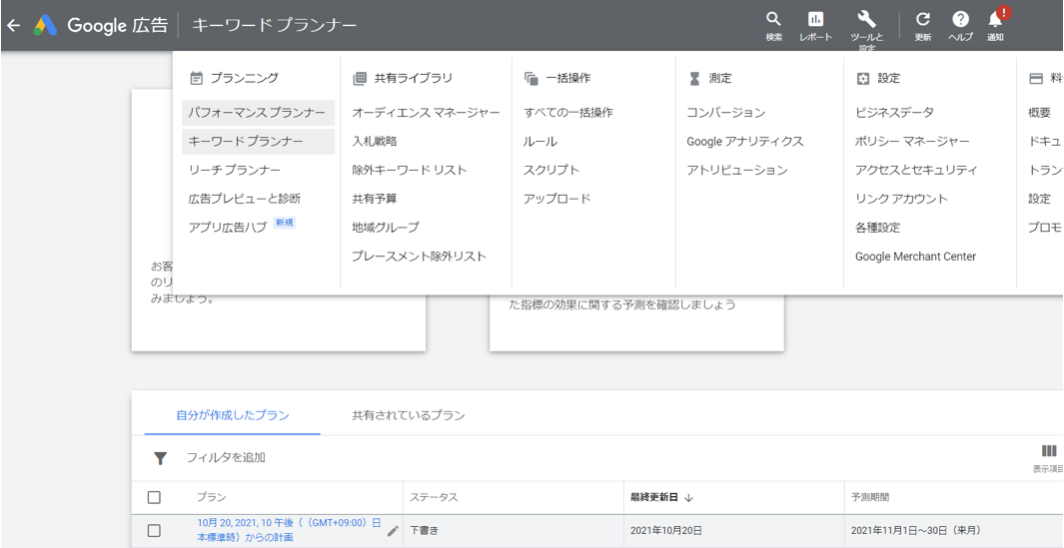Open ルール under 一括操作

(540, 142)
